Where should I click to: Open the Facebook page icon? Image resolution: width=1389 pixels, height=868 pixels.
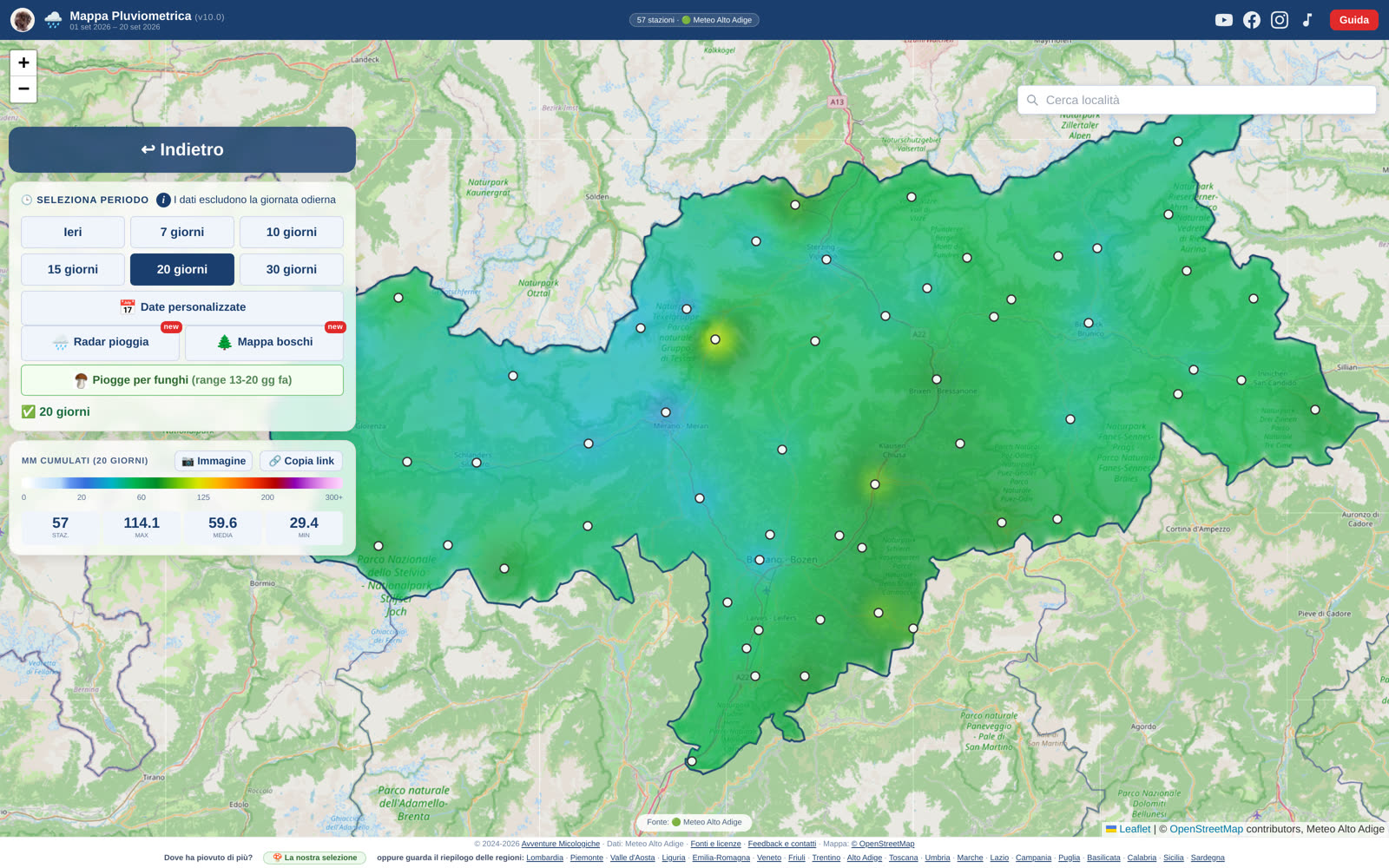point(1251,20)
